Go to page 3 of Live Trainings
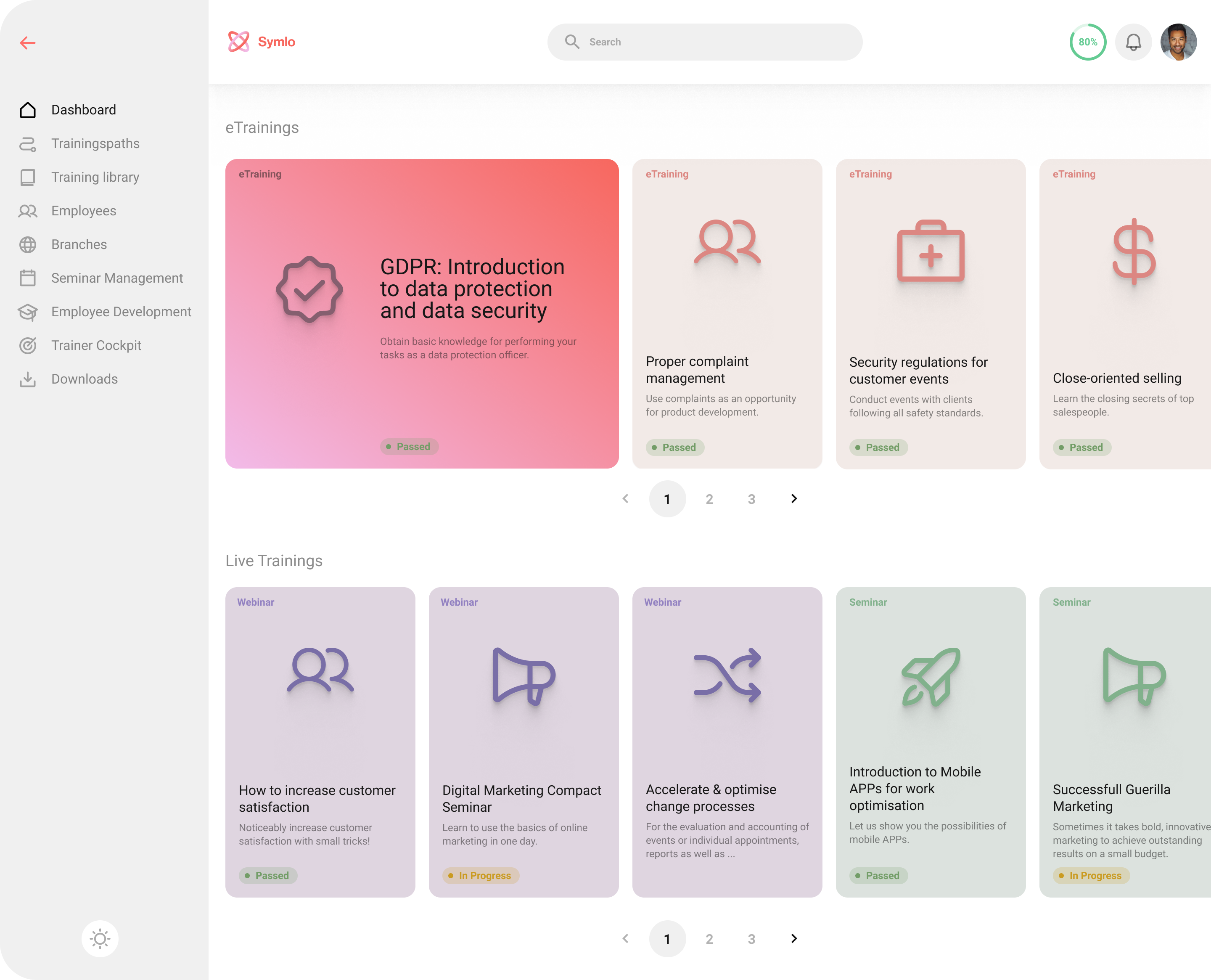The image size is (1211, 980). click(752, 939)
